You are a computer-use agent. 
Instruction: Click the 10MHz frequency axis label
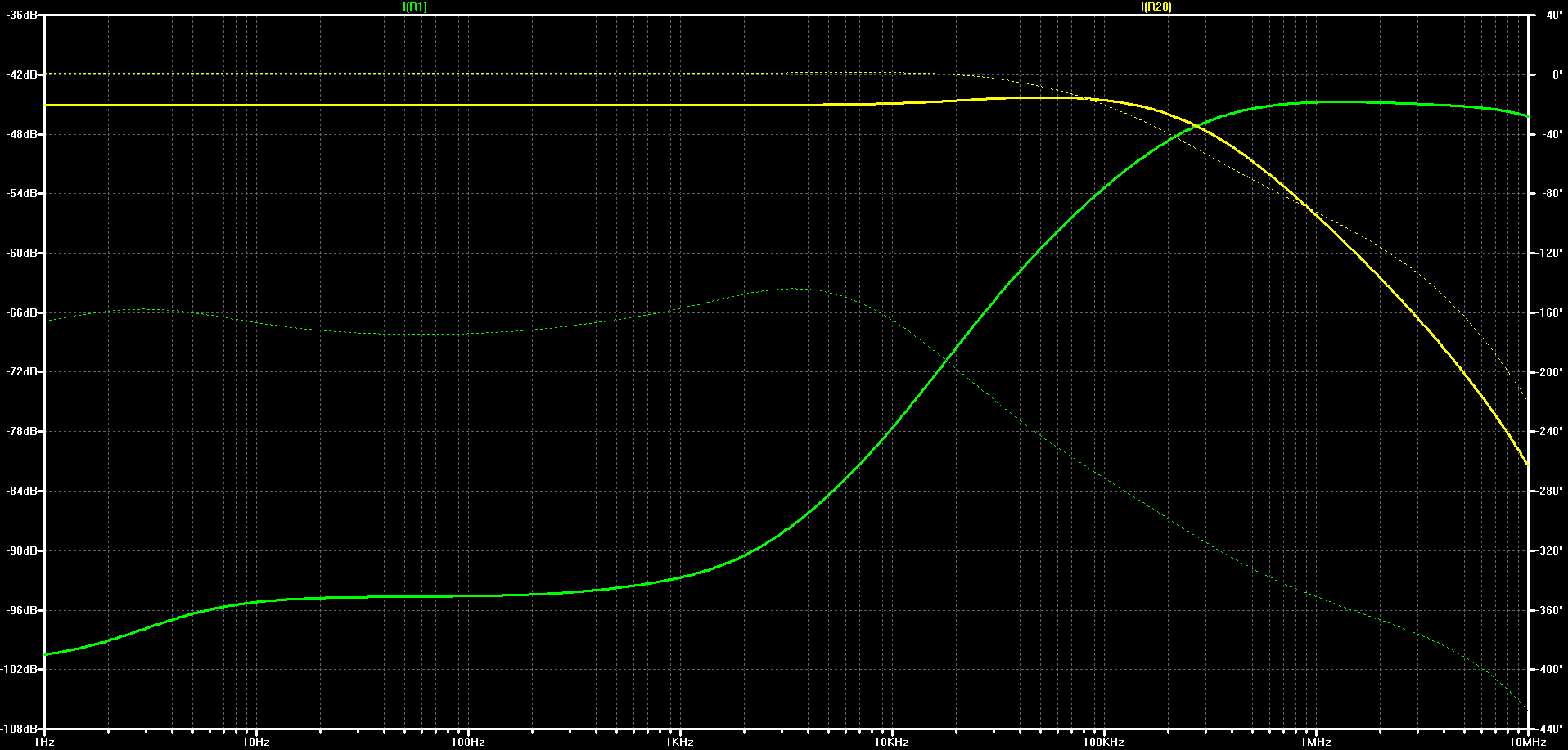pos(1528,742)
